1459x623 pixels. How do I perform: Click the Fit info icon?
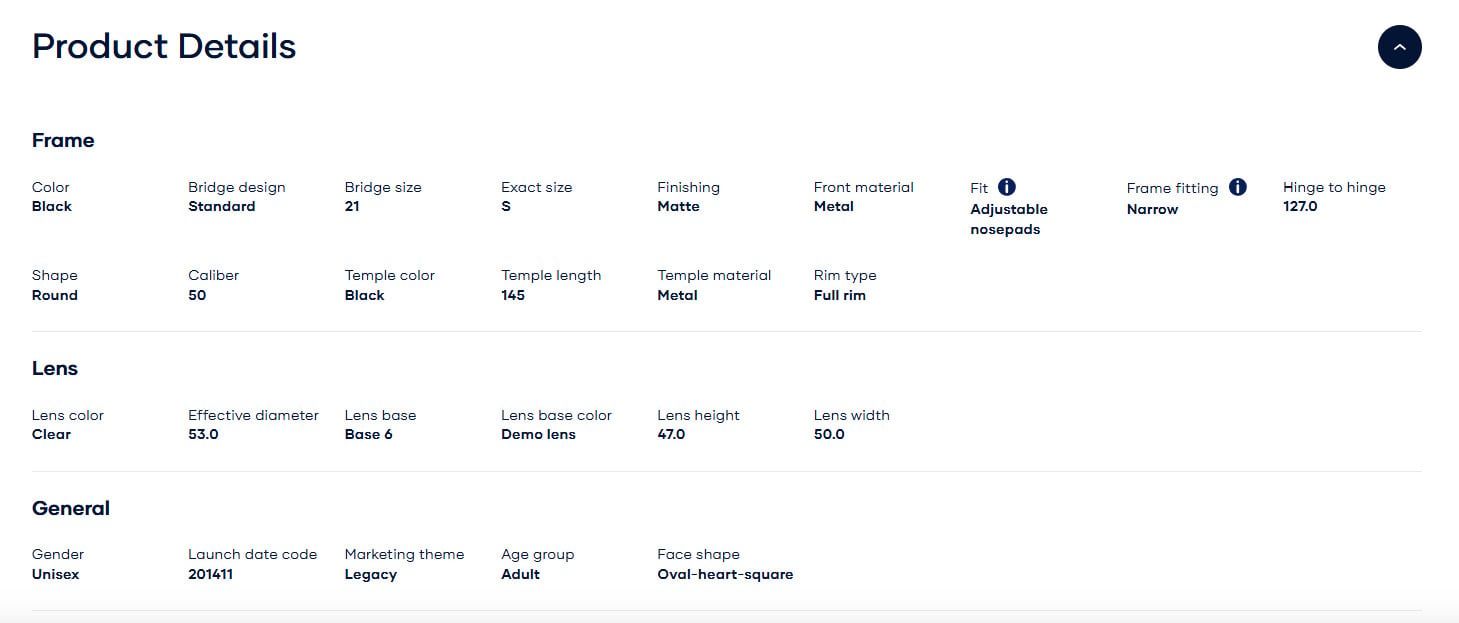[x=1007, y=187]
